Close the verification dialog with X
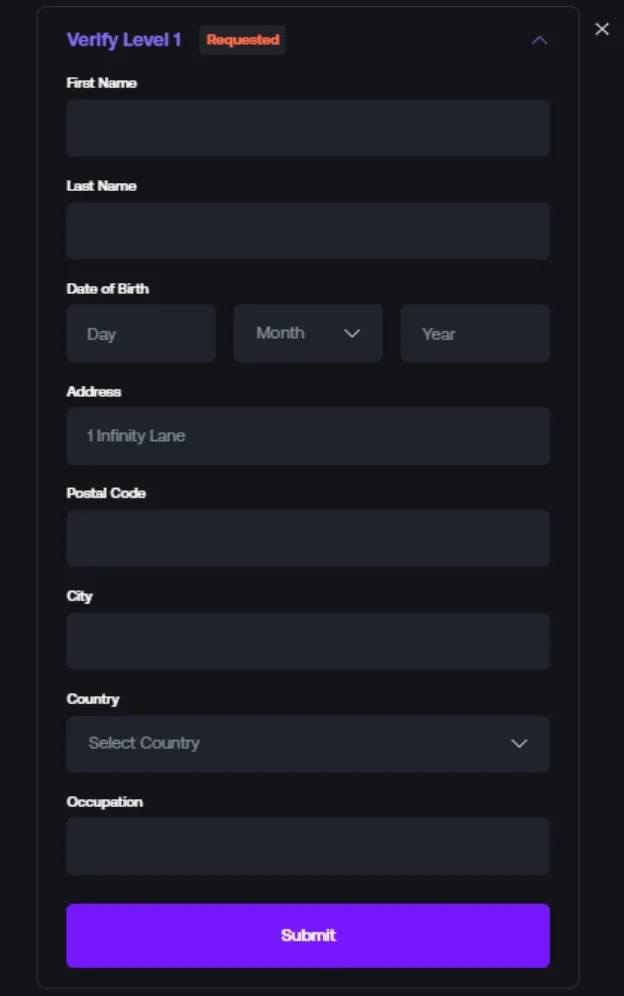 [x=602, y=29]
